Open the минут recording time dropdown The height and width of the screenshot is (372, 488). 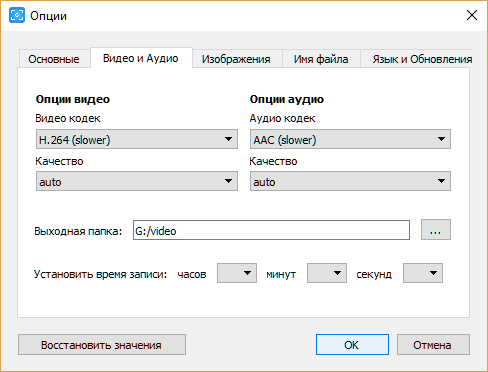point(327,273)
